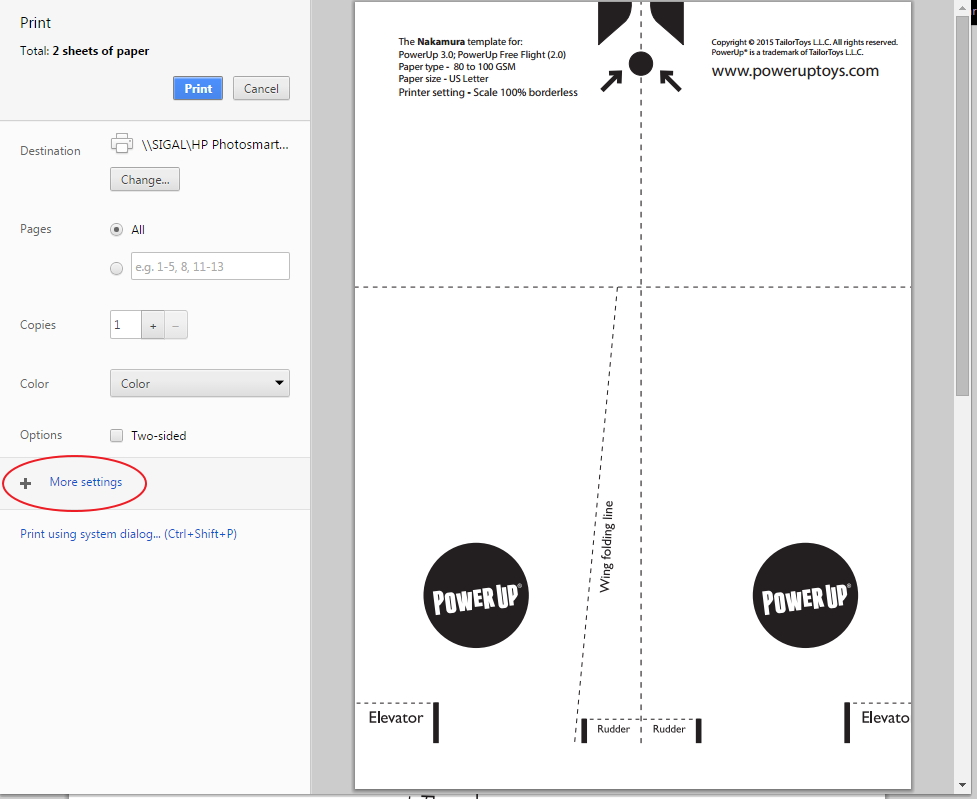
Task: Click the page range input field
Action: [210, 266]
